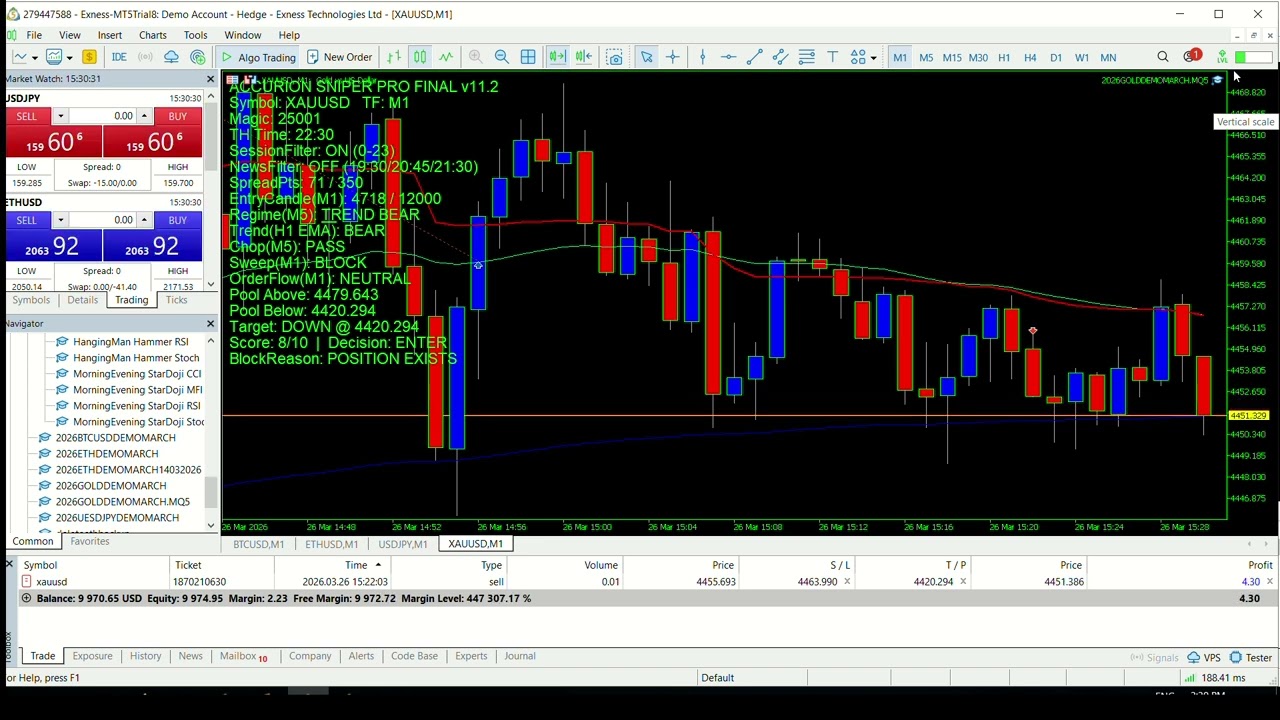Open the Strategy Tester

pyautogui.click(x=1250, y=658)
